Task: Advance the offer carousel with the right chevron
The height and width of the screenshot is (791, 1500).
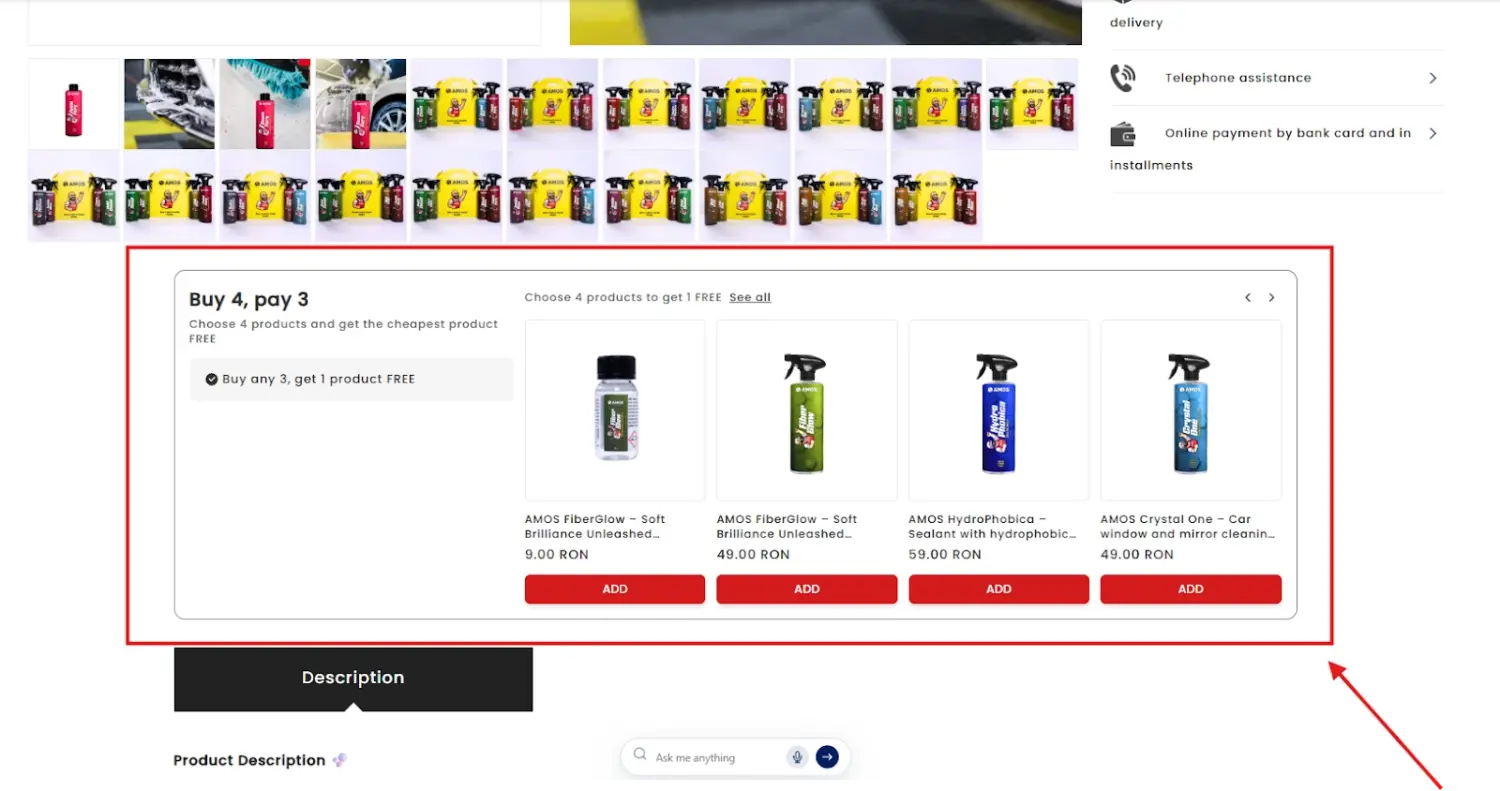Action: (x=1271, y=297)
